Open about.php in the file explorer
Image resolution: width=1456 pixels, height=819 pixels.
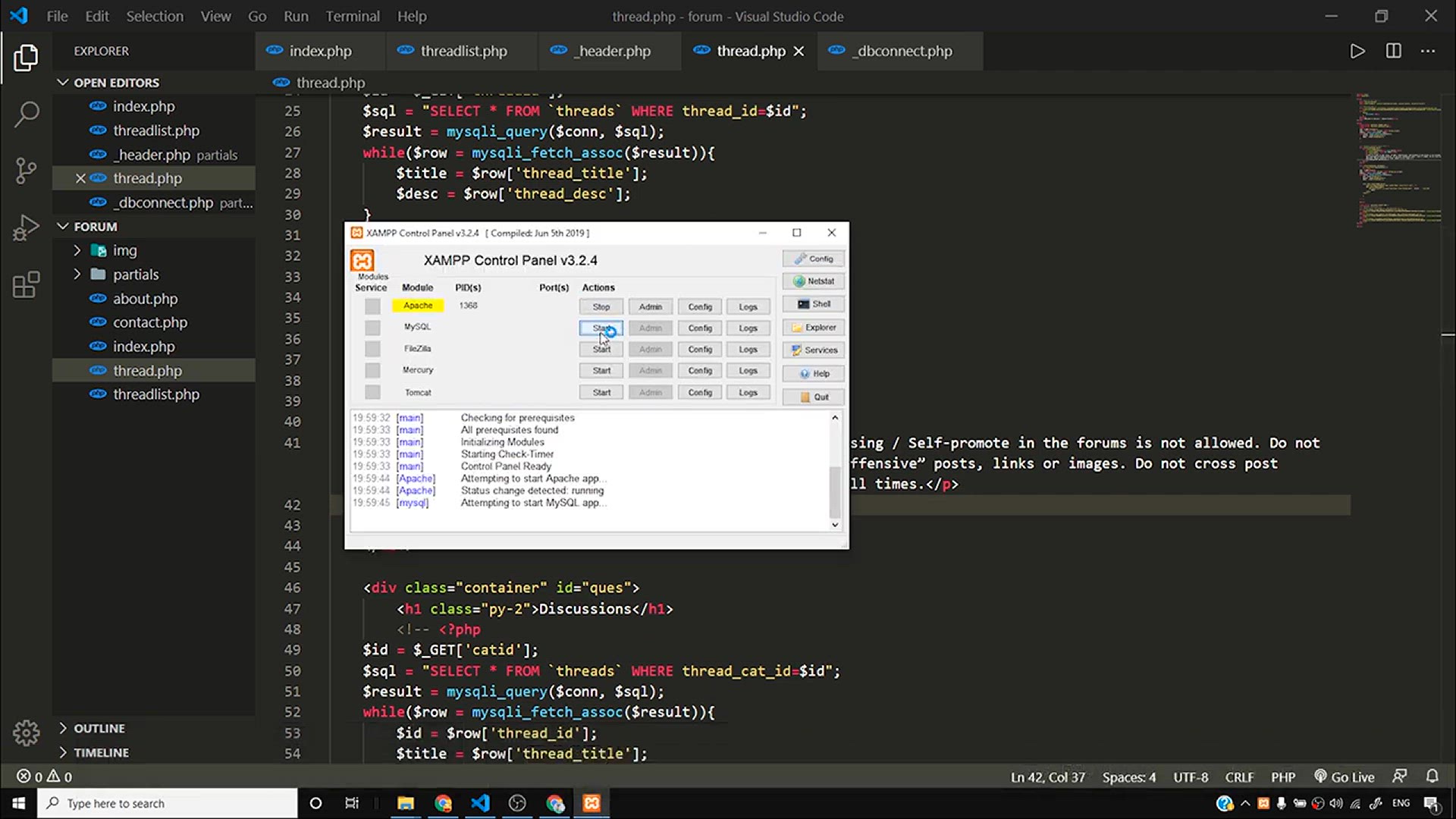click(x=145, y=299)
